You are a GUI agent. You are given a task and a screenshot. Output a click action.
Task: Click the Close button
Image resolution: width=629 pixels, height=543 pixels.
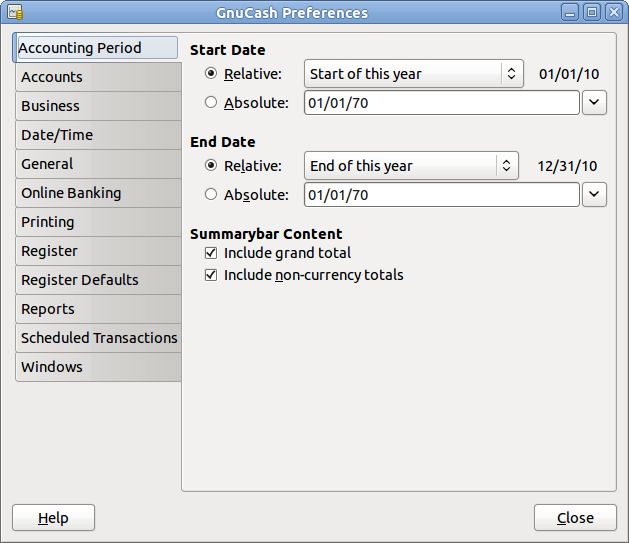[575, 518]
